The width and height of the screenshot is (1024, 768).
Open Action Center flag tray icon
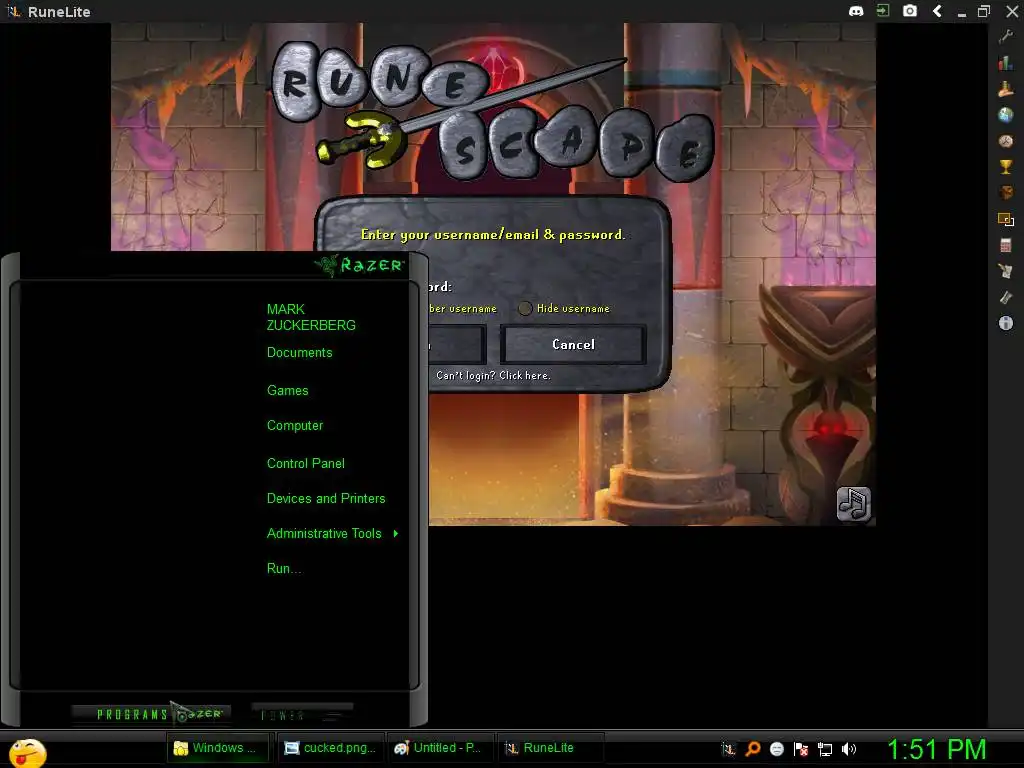tap(801, 749)
